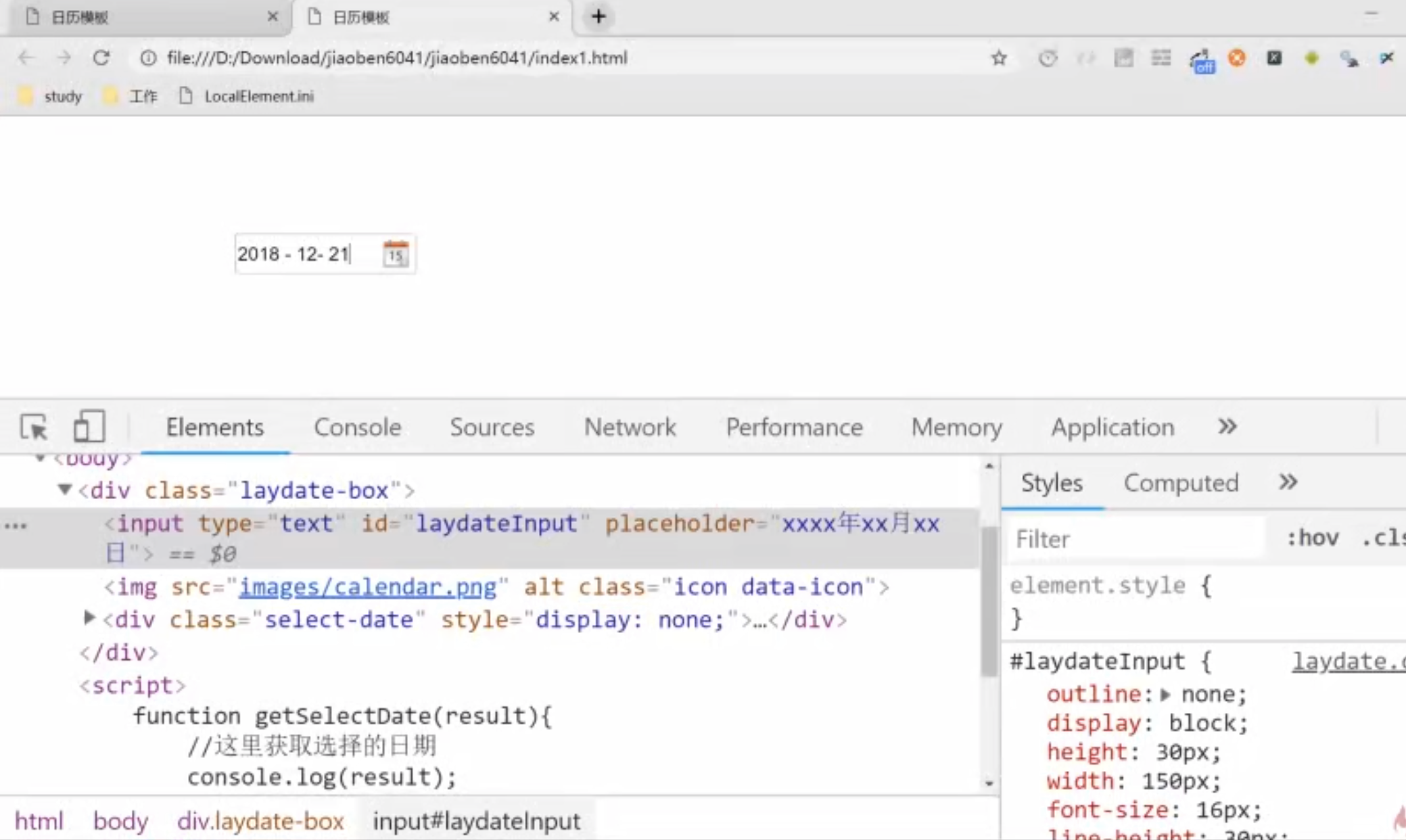Close the active 日历模板 tab
Screen dimensions: 1406x840
pos(553,16)
